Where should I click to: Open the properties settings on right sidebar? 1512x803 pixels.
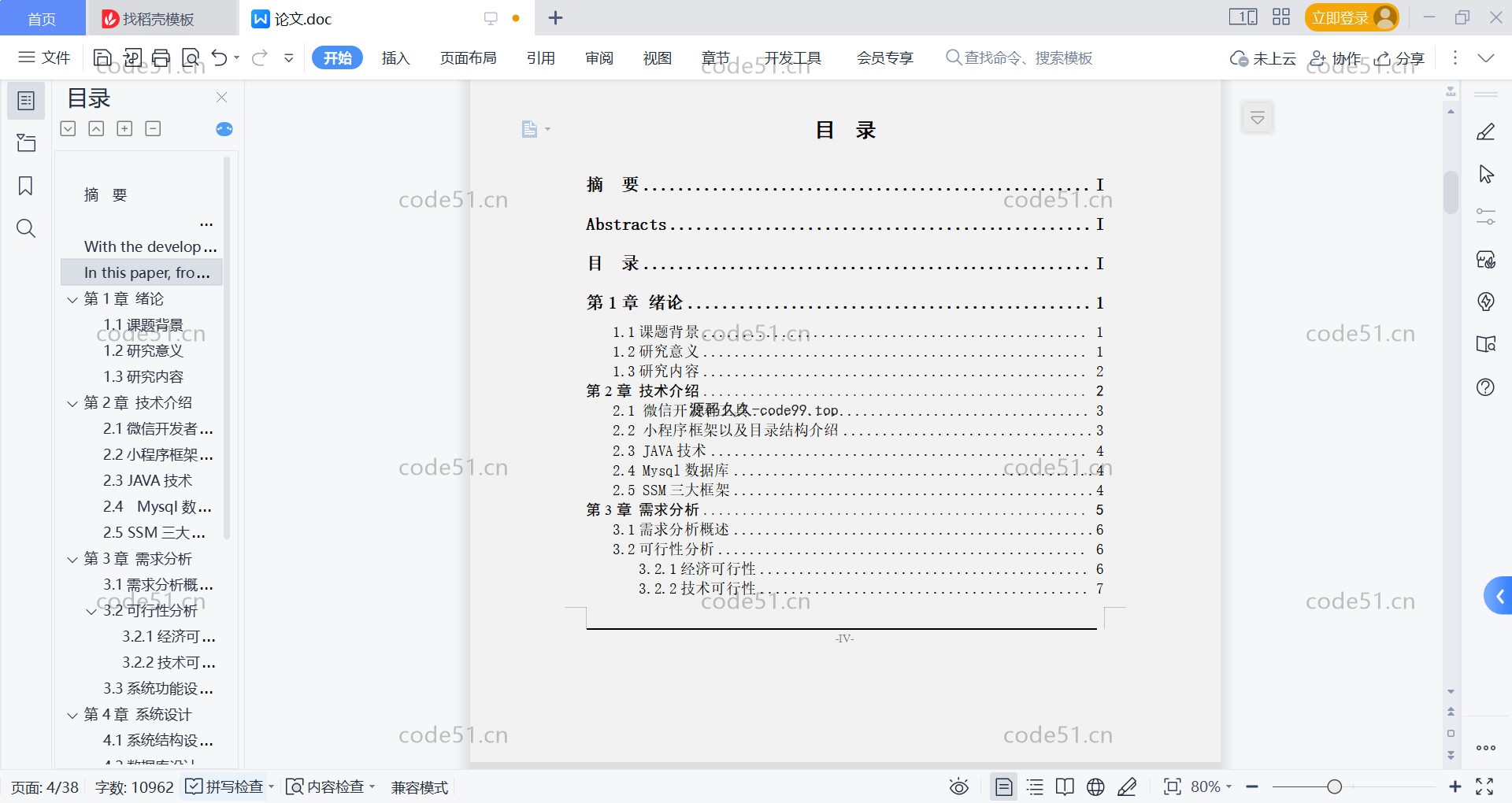click(1486, 216)
